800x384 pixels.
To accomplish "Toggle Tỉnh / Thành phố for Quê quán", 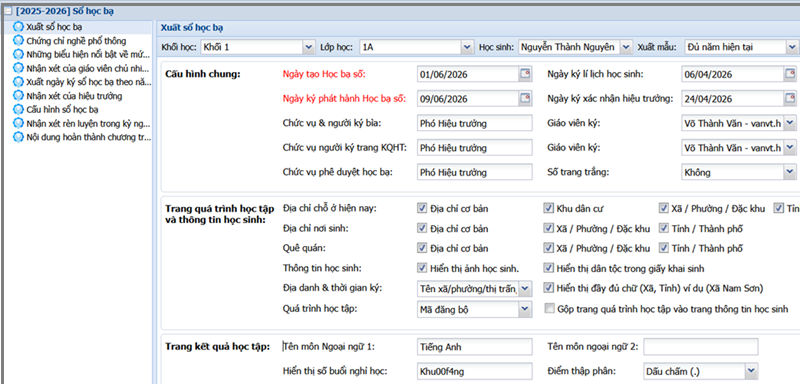I will tap(663, 248).
